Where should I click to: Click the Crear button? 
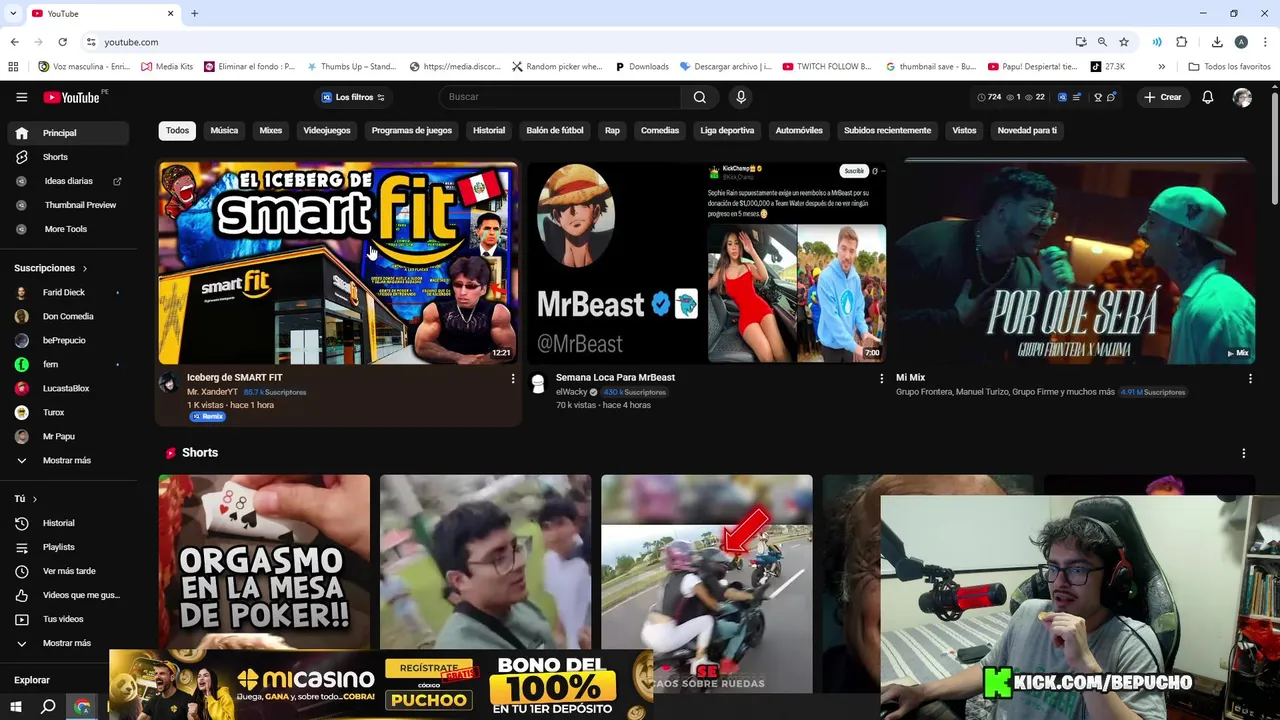pyautogui.click(x=1163, y=97)
